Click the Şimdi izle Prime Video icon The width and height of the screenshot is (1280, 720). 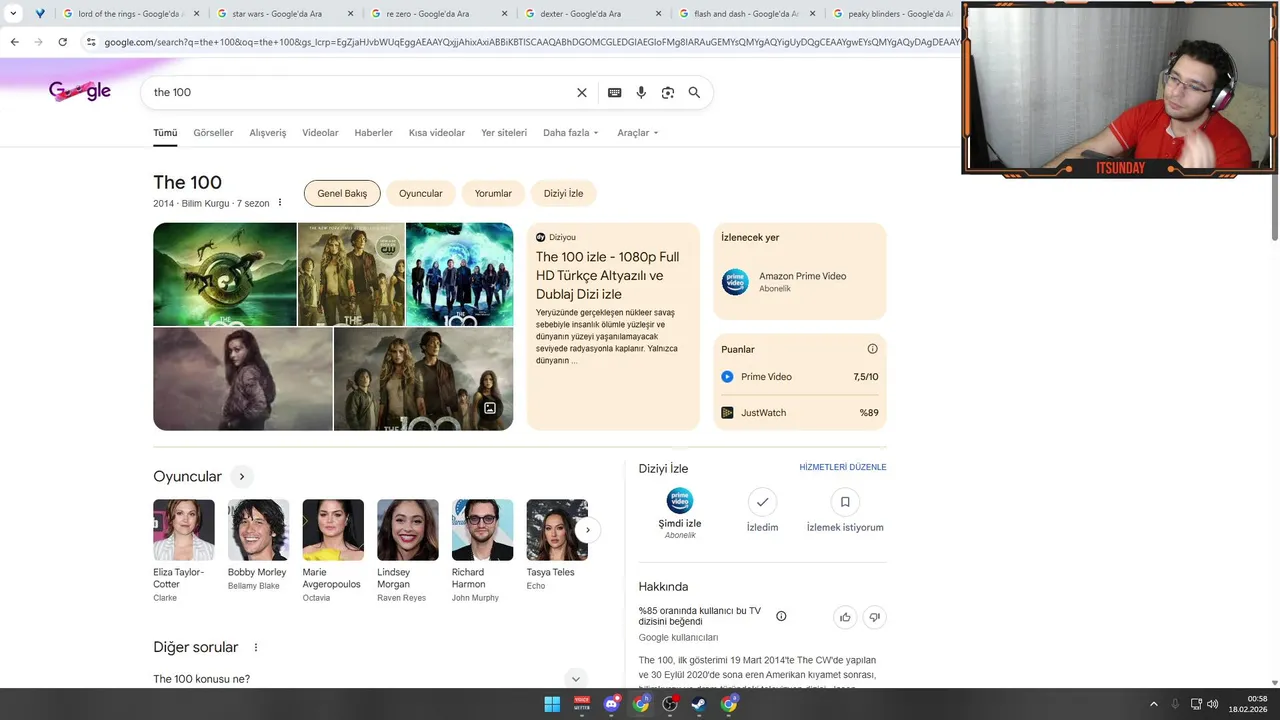[x=680, y=501]
